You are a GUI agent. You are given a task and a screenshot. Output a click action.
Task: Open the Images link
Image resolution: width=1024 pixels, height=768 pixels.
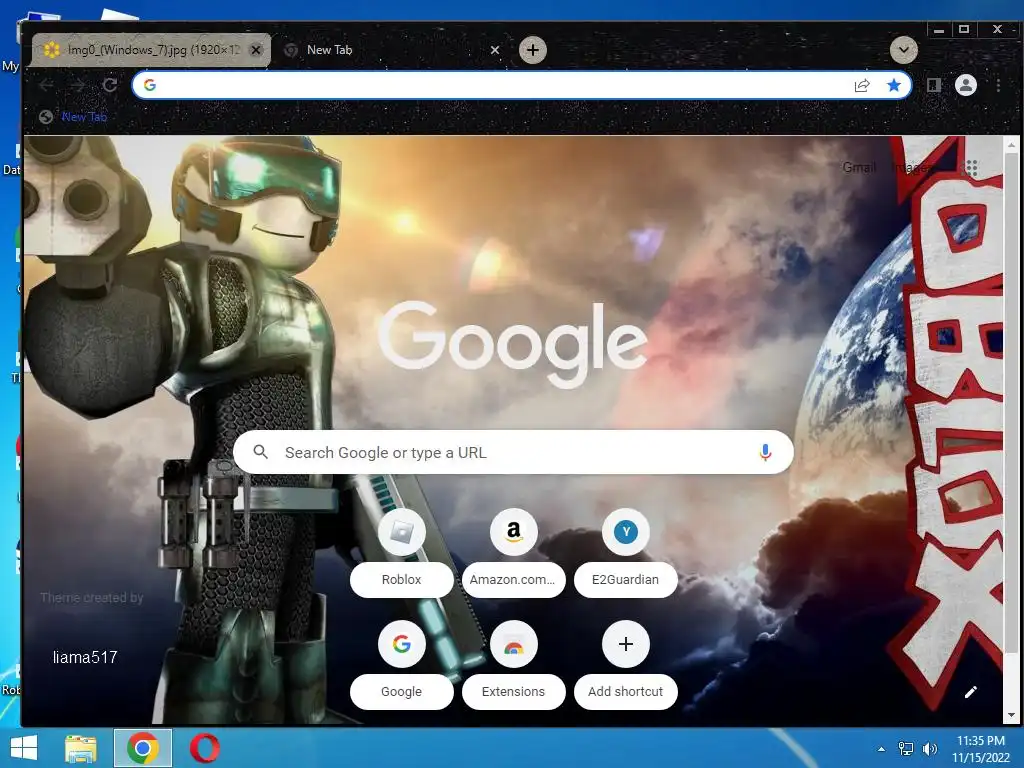912,167
